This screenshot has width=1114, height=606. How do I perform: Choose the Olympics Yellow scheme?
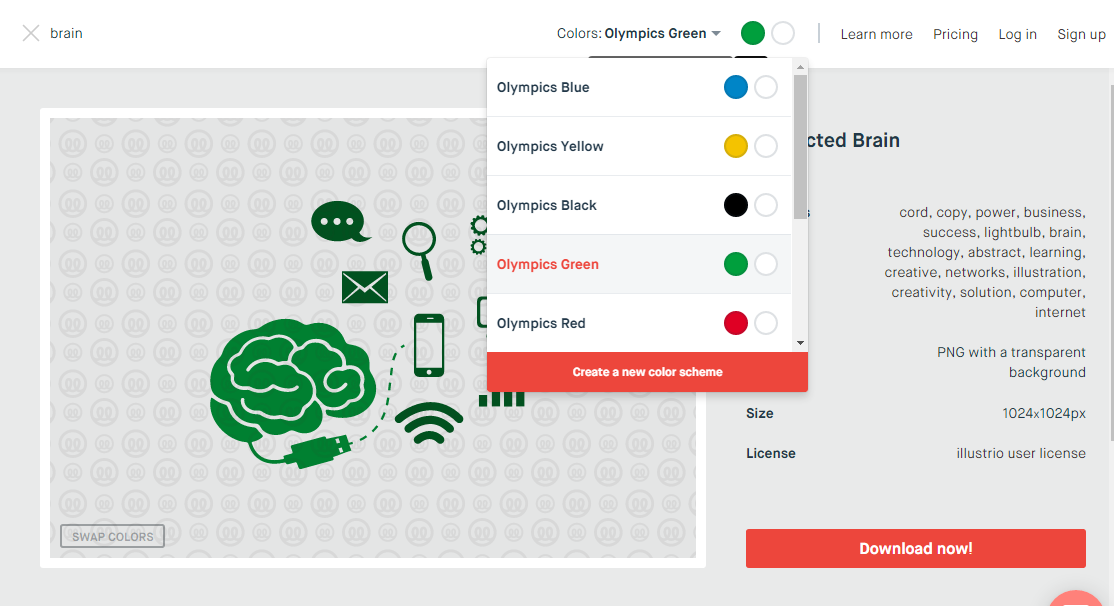[x=550, y=146]
